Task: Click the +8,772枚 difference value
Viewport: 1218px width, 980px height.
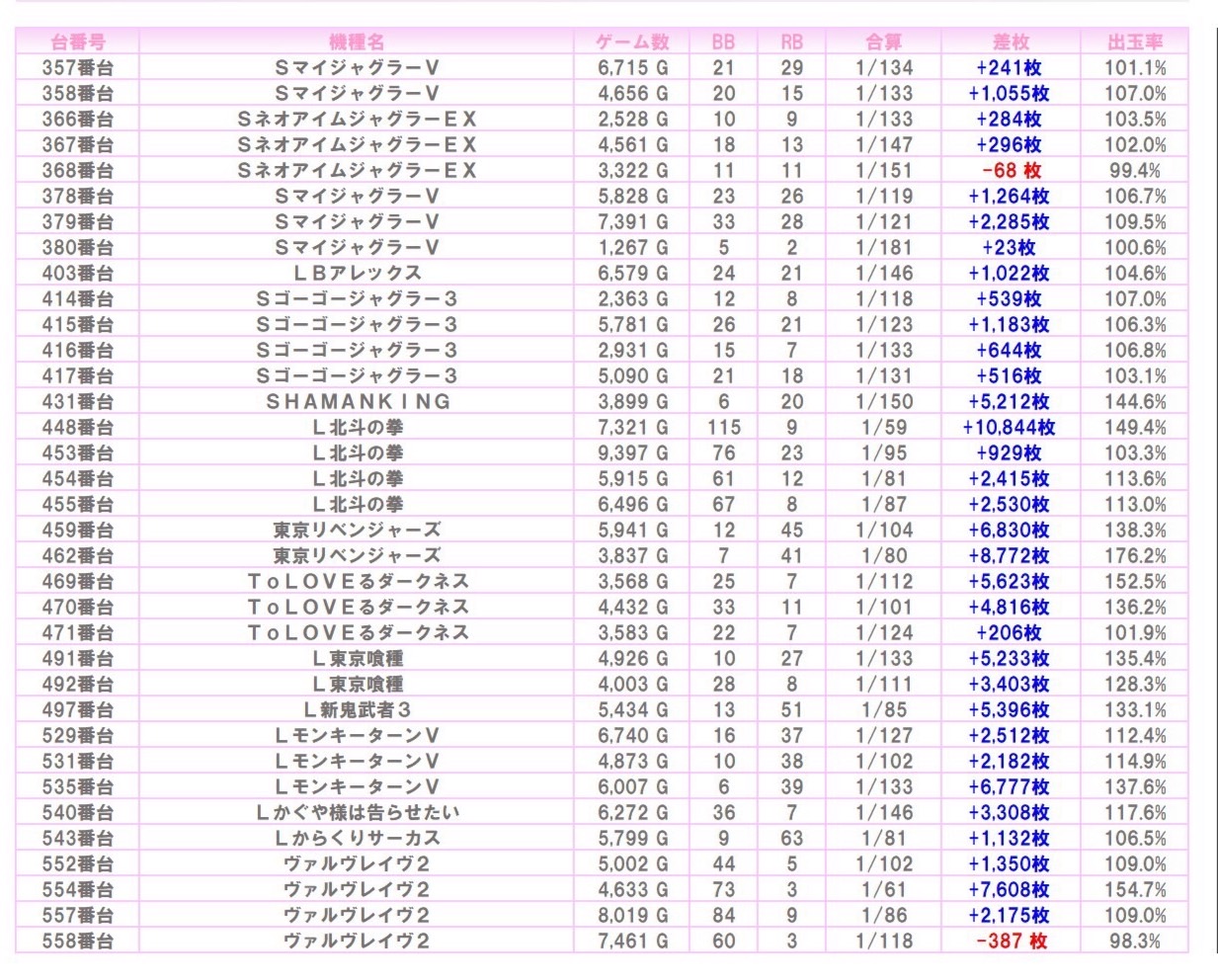Action: (1009, 555)
